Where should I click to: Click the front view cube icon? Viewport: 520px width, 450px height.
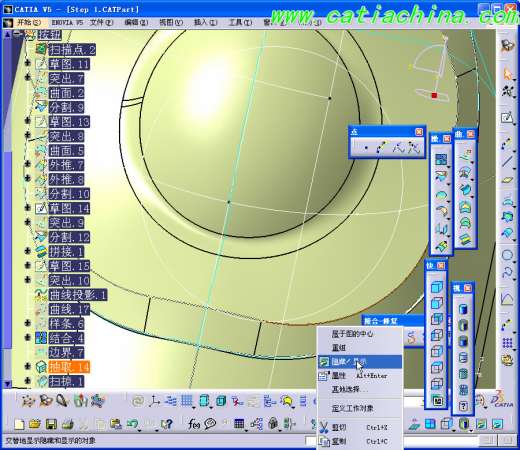point(437,303)
